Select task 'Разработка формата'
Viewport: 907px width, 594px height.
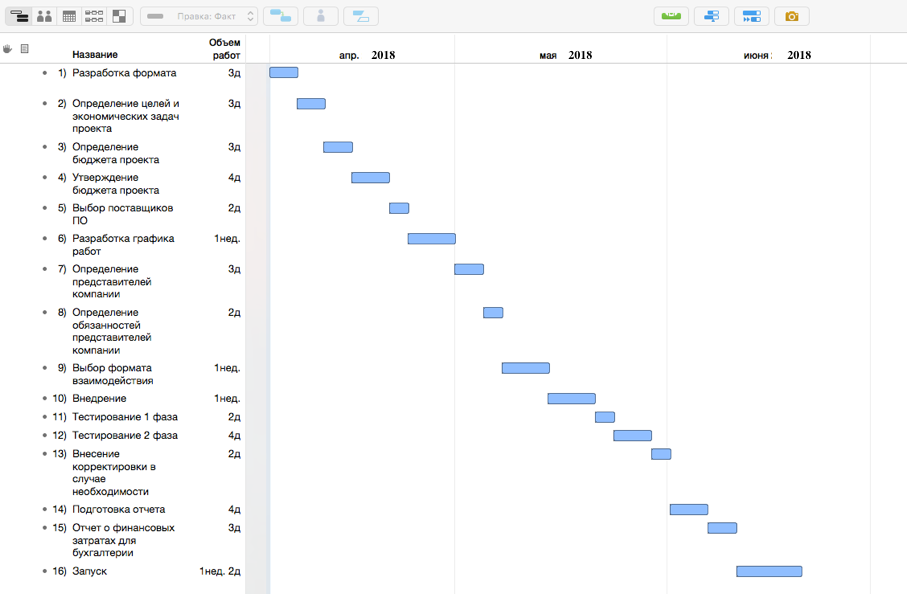[124, 73]
